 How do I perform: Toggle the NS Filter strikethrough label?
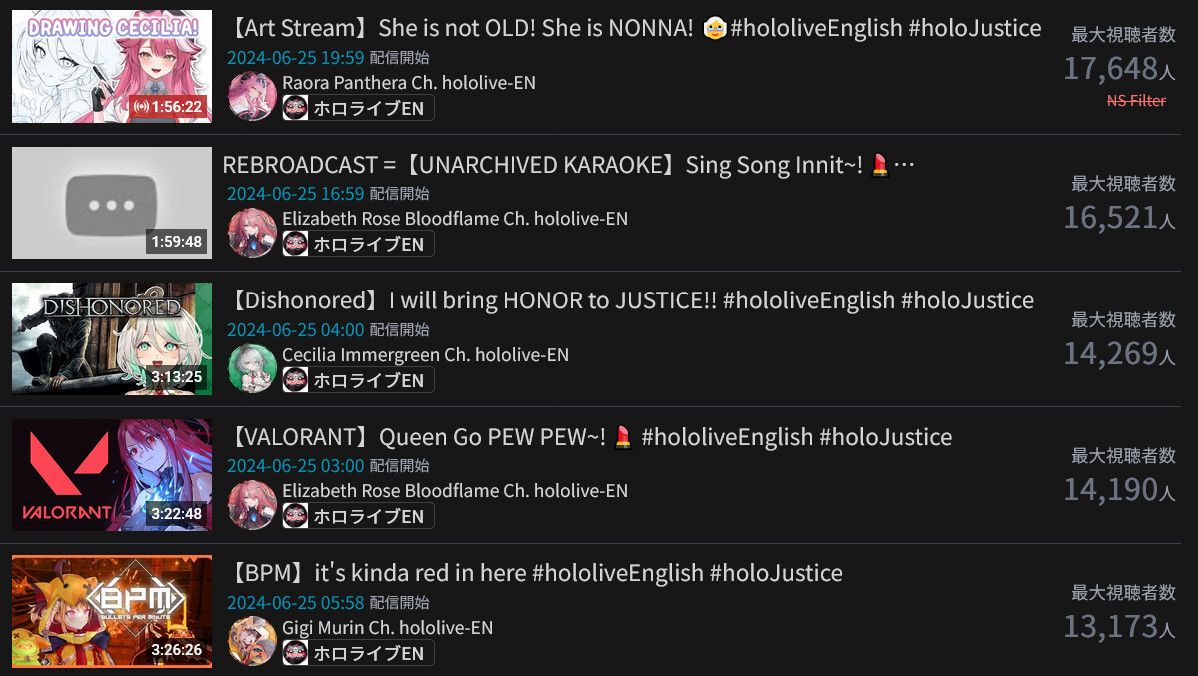click(x=1136, y=101)
